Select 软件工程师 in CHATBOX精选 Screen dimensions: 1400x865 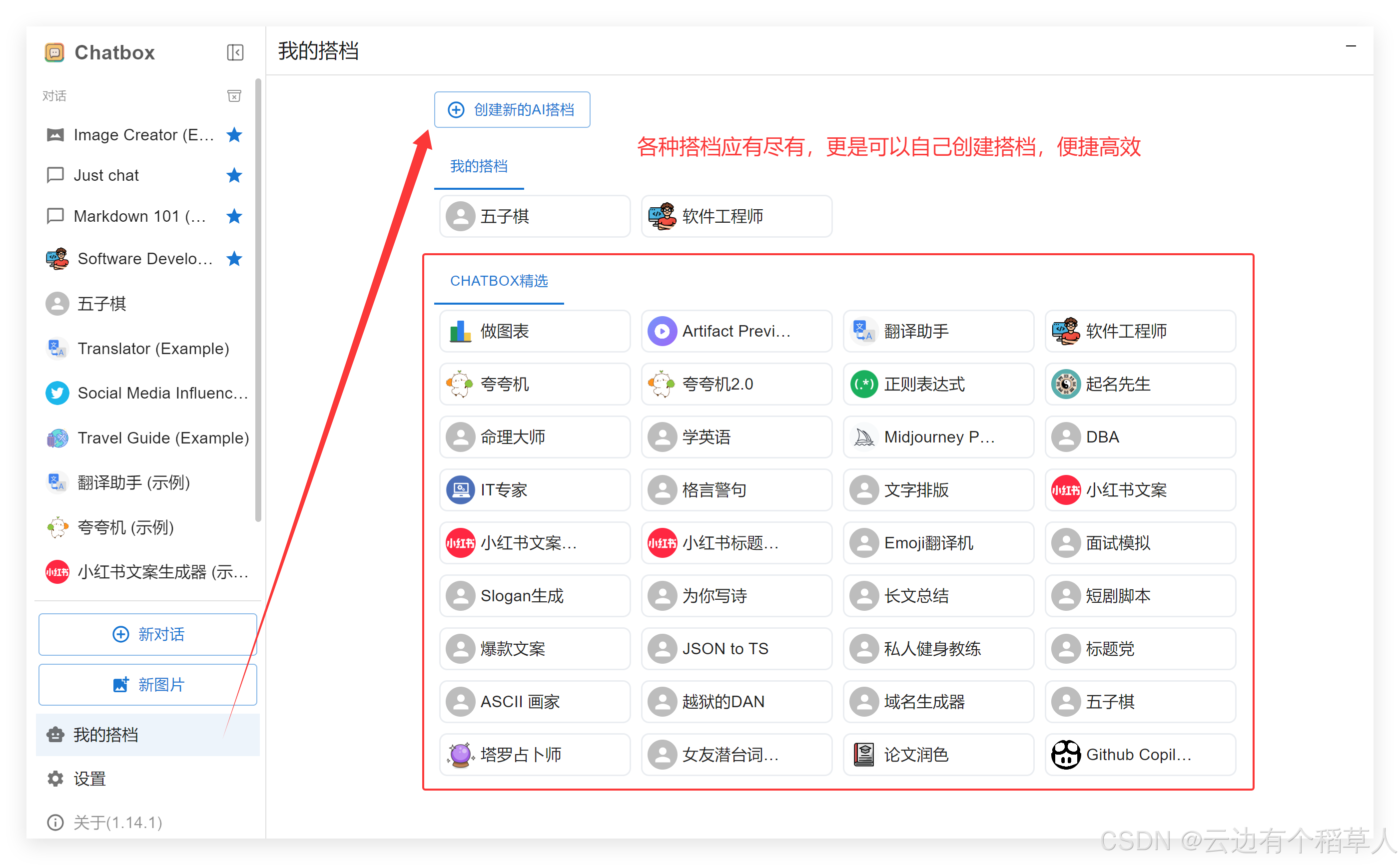1140,331
